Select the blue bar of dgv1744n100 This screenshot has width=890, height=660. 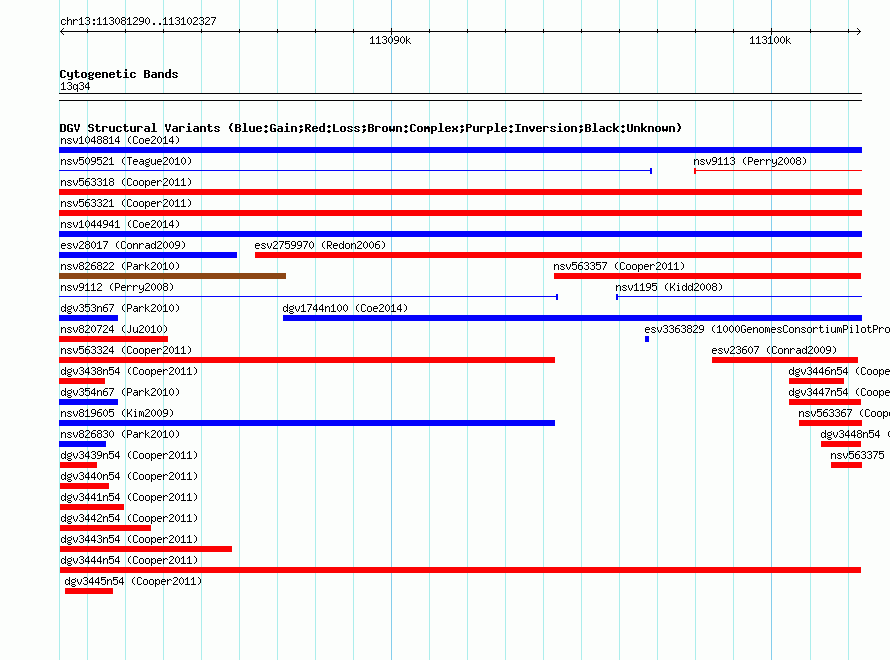tap(572, 318)
